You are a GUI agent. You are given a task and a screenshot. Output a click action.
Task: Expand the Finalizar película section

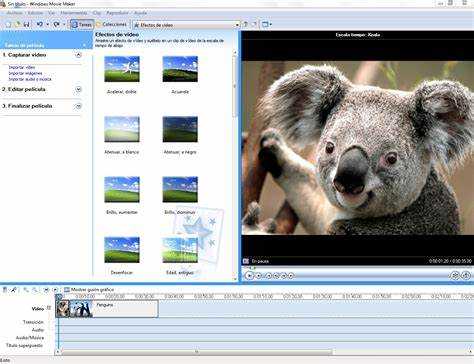tap(78, 106)
